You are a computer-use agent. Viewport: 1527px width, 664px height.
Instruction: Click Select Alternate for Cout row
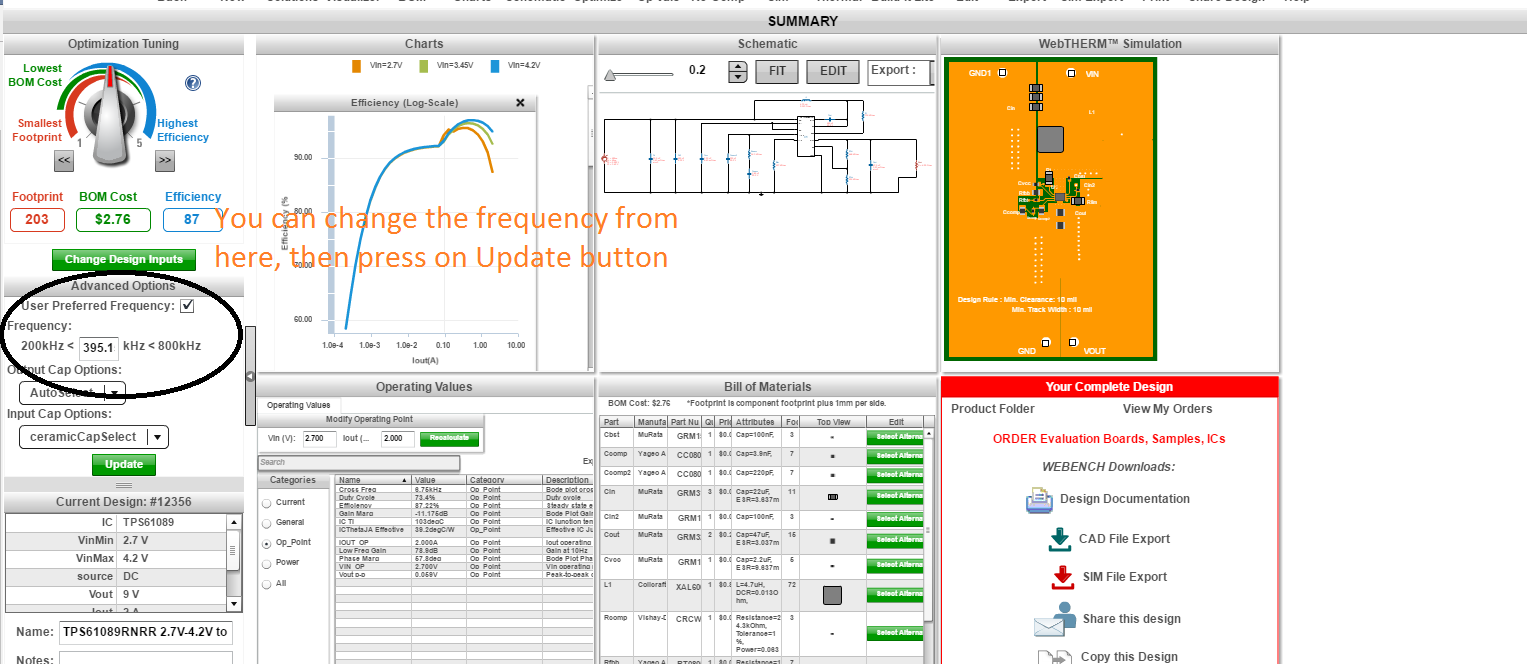(896, 540)
